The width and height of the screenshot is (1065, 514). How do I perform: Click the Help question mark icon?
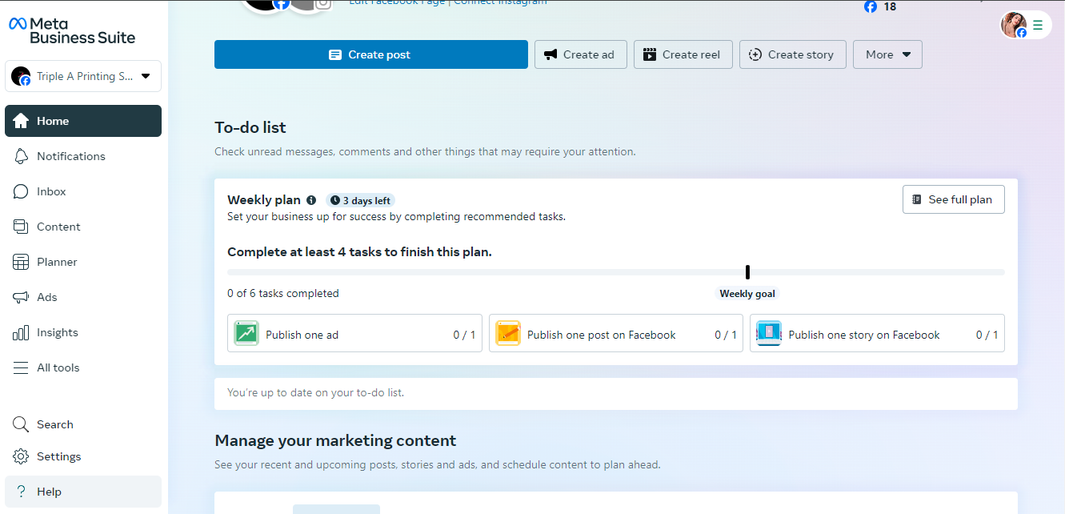[21, 492]
